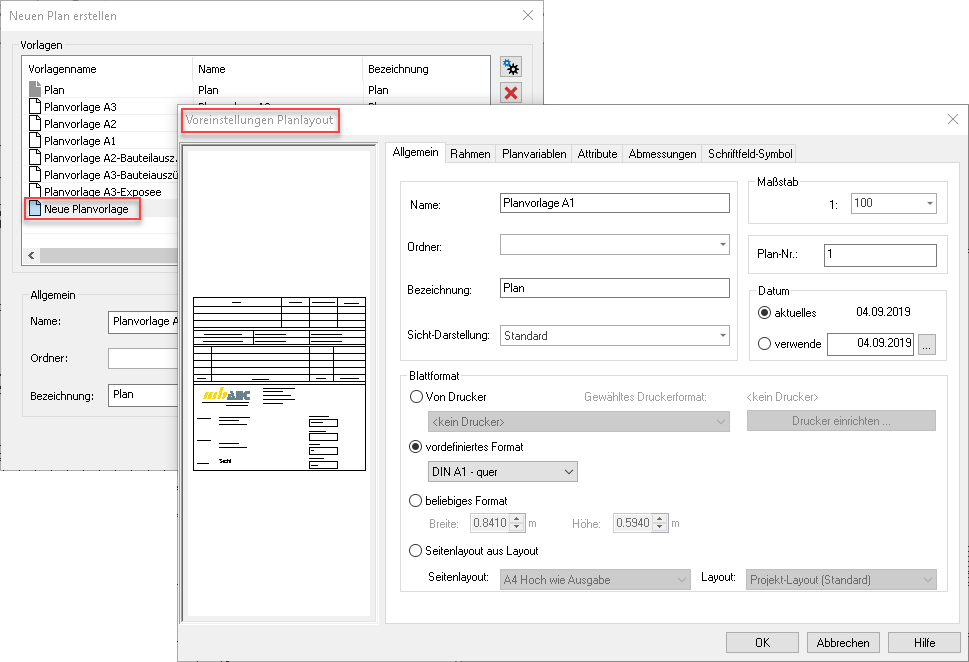
Task: Delete template with red X icon
Action: coord(510,93)
